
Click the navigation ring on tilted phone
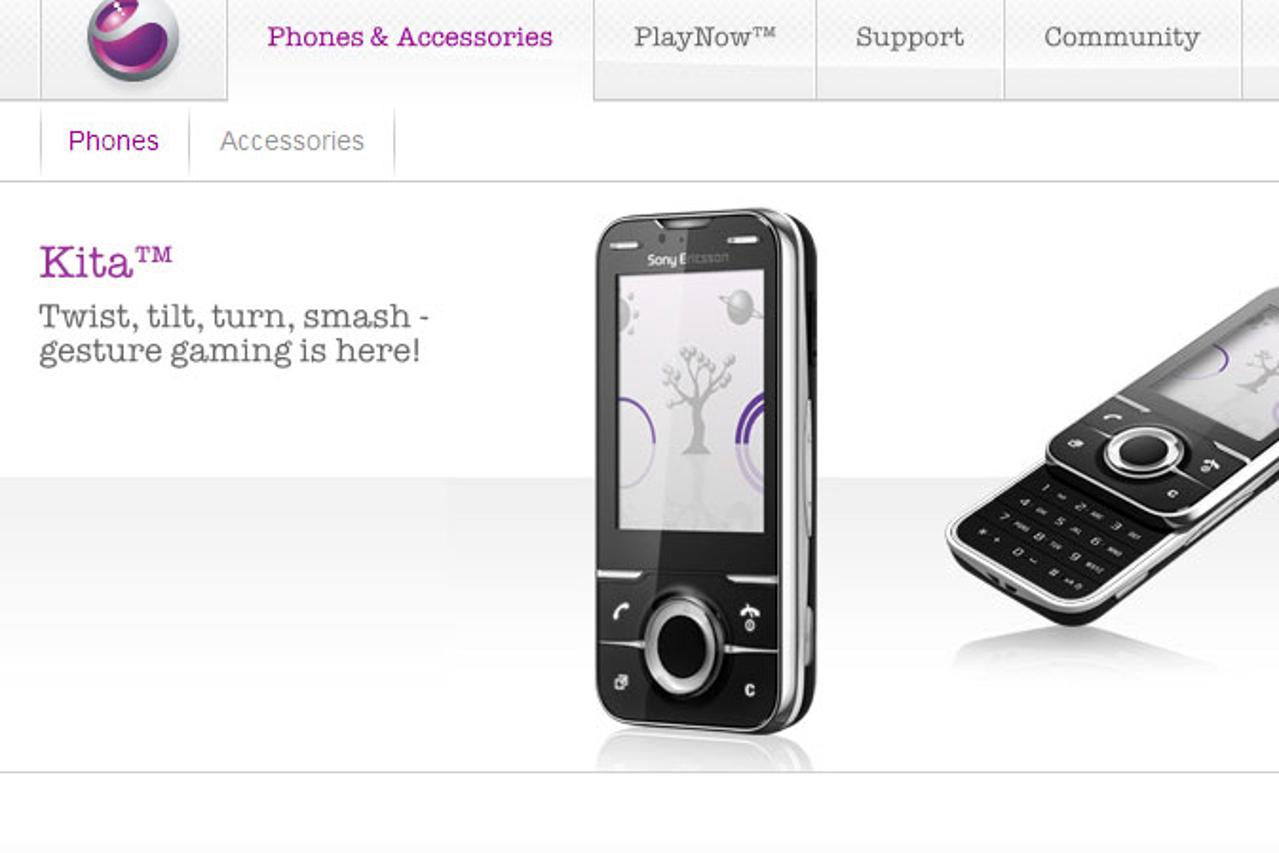(1144, 452)
